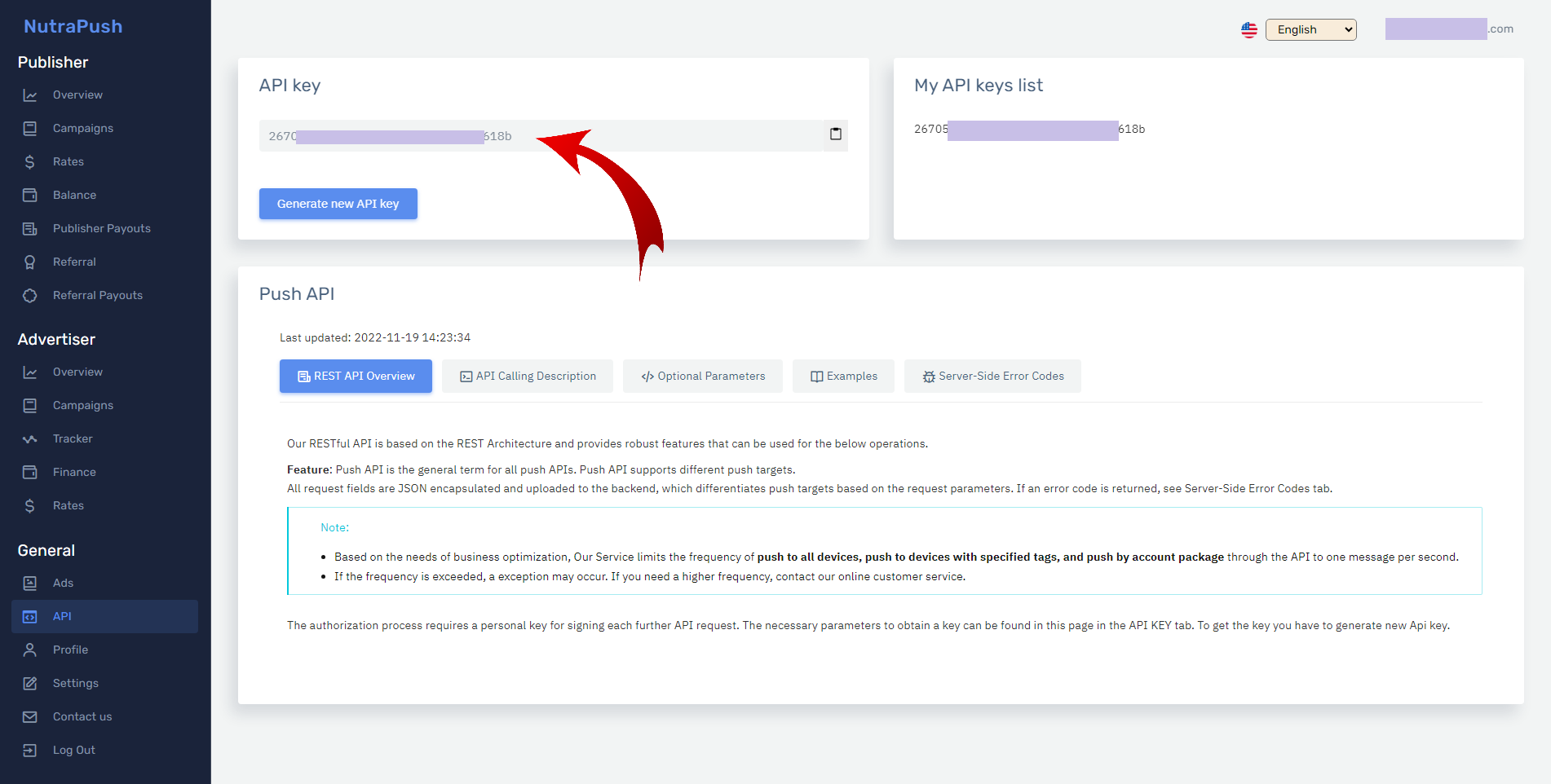Viewport: 1551px width, 784px height.
Task: Select the Publisher Overview chart icon
Action: (30, 95)
